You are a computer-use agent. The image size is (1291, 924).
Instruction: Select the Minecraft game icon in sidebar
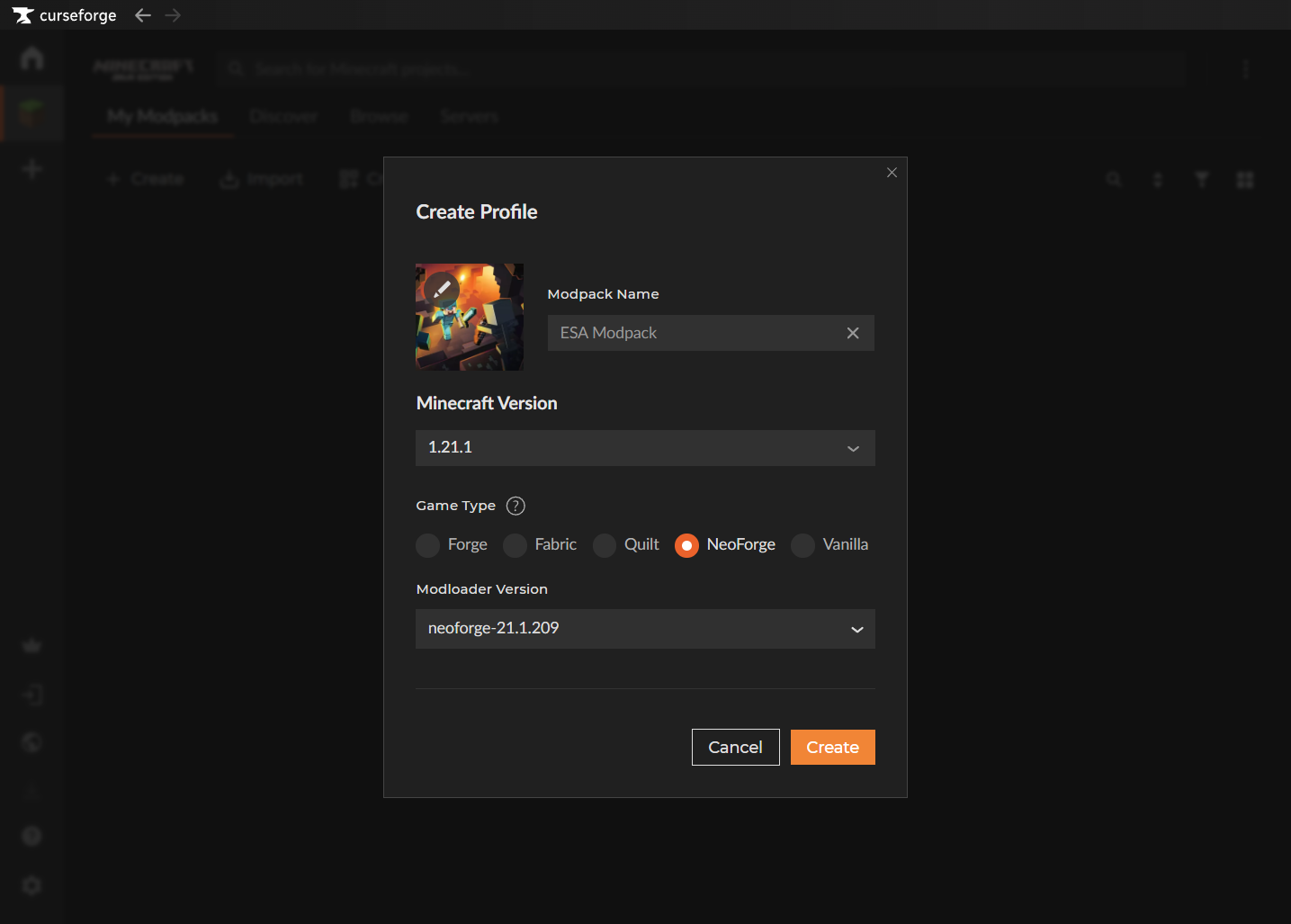pyautogui.click(x=31, y=114)
